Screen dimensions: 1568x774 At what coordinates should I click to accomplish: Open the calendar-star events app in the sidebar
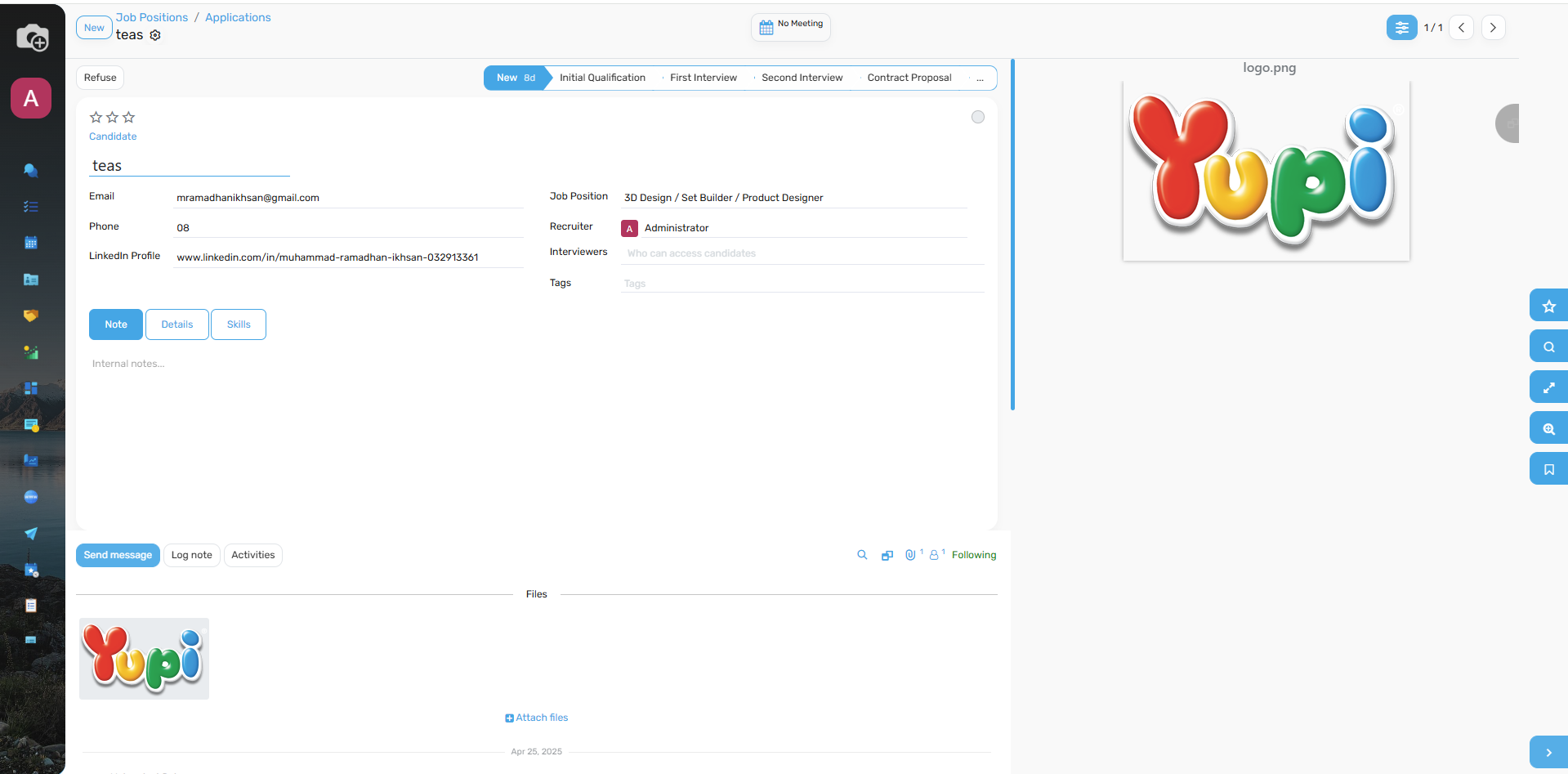[x=31, y=570]
